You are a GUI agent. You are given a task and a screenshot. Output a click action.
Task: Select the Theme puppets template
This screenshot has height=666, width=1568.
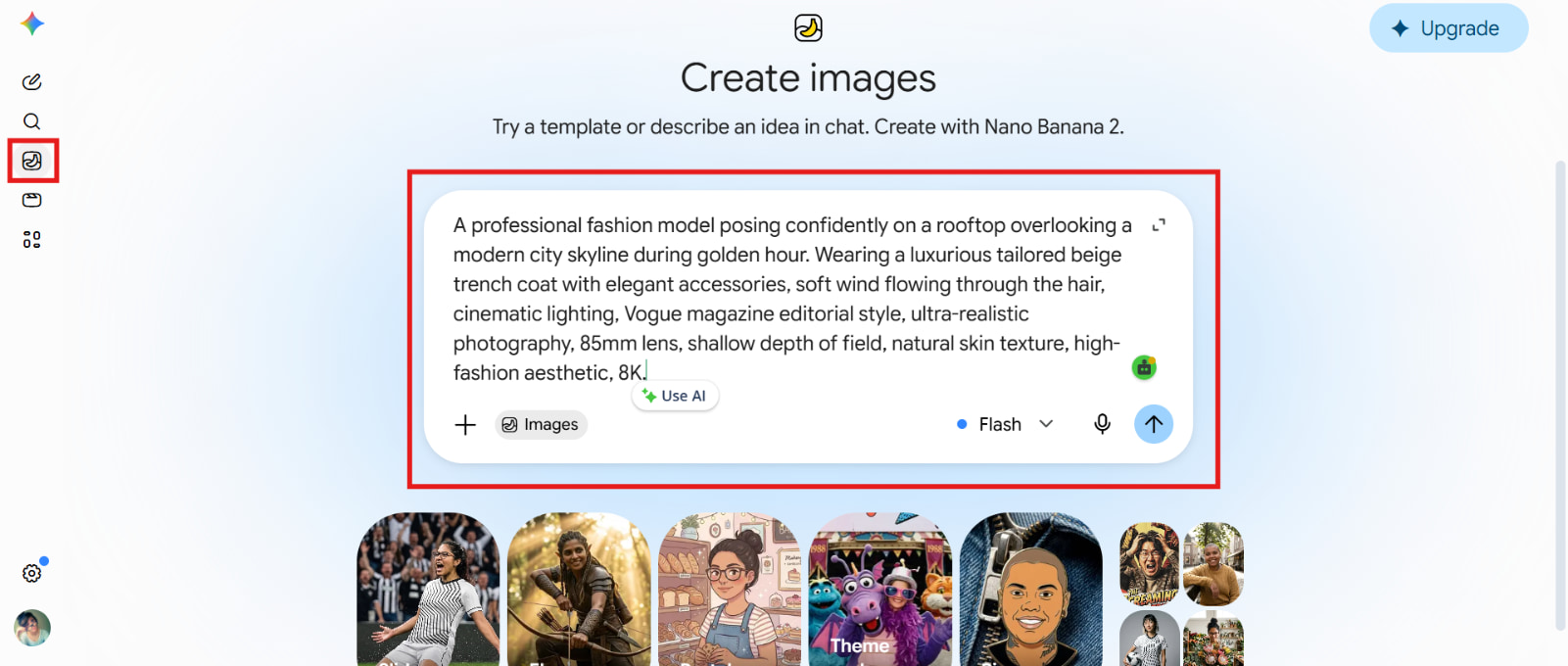click(x=880, y=590)
